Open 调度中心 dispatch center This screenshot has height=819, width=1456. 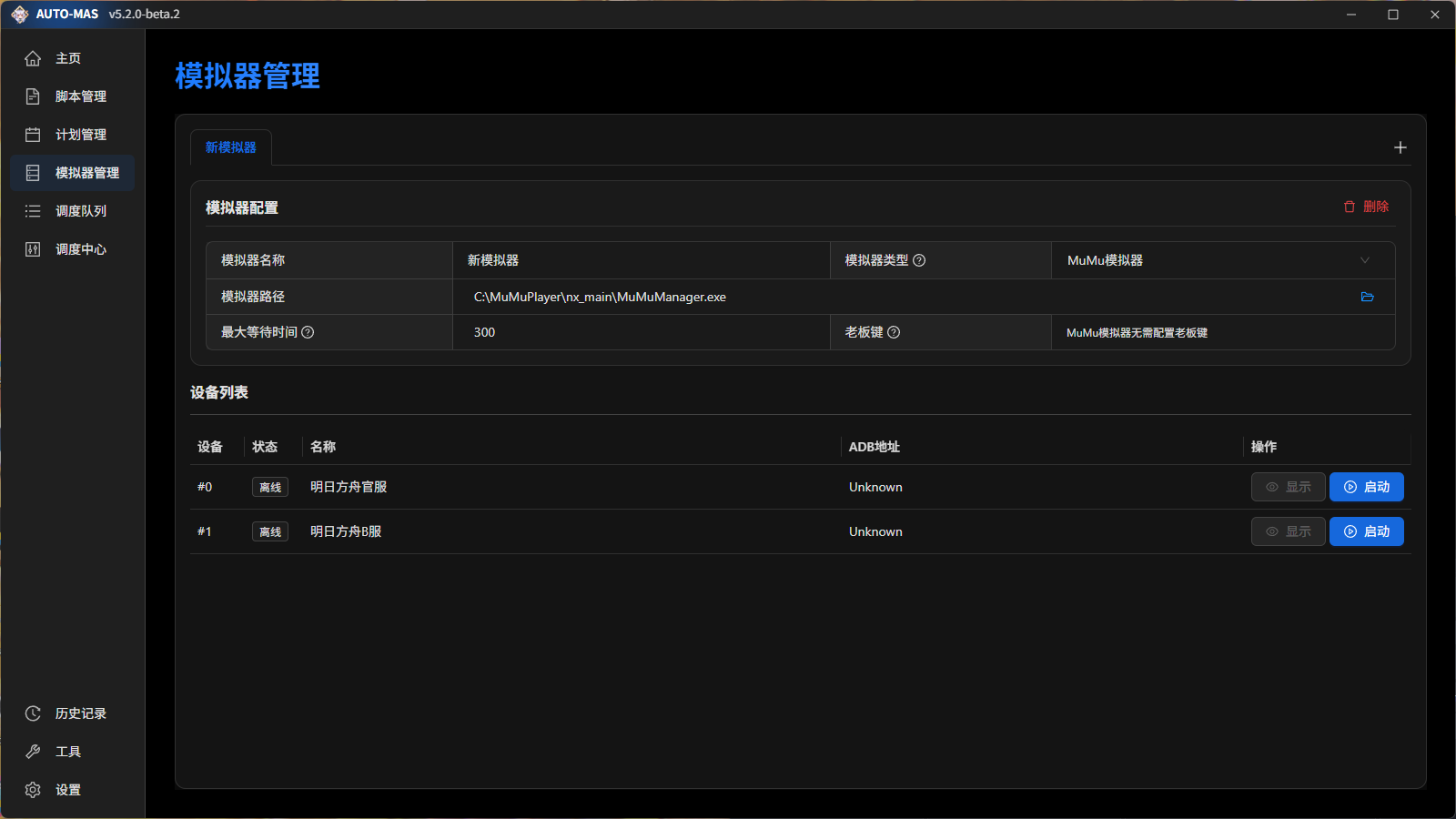tap(80, 249)
